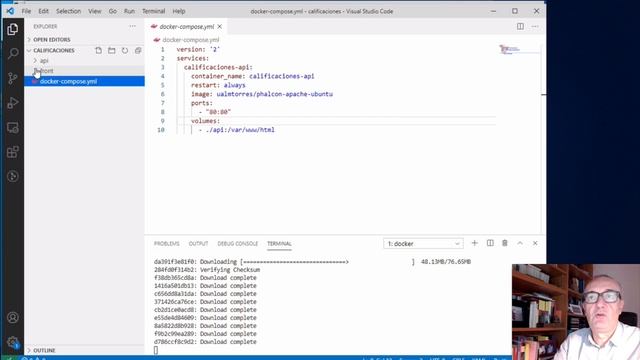Select the docker-compose.yml editor tab
This screenshot has height=360, width=640.
pos(187,27)
